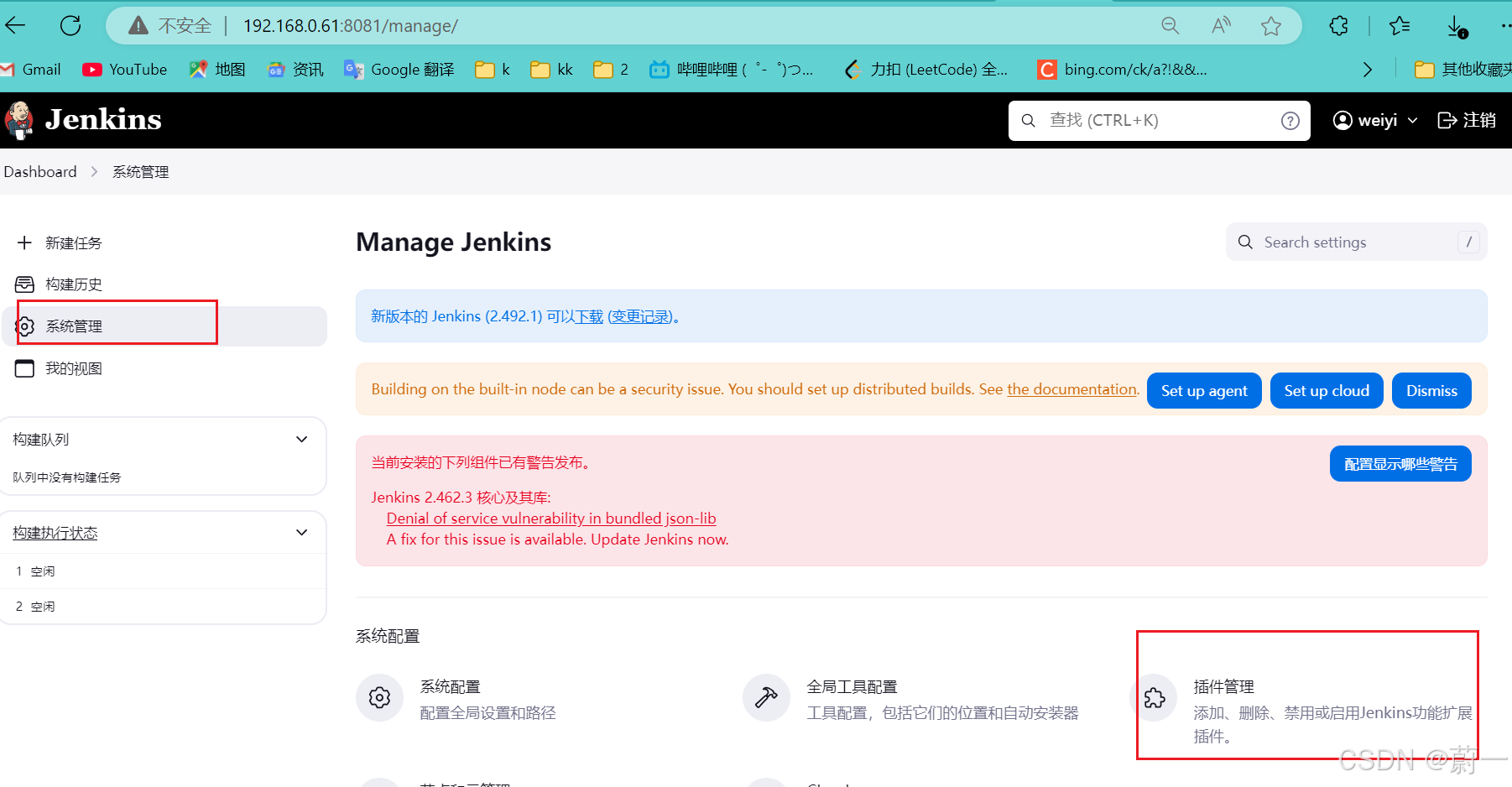Show more bookmarks with the chevron
The width and height of the screenshot is (1512, 787).
tap(1368, 70)
